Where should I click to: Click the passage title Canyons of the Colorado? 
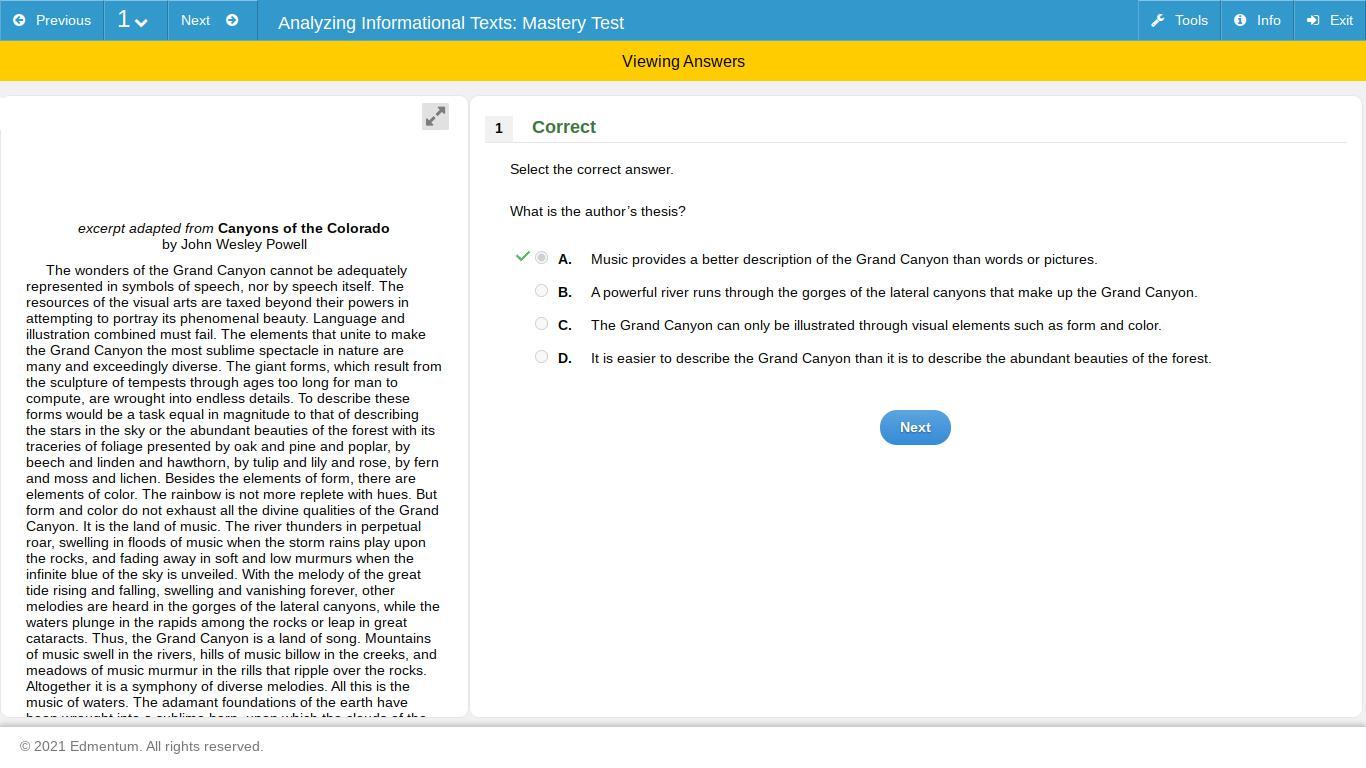pos(304,228)
